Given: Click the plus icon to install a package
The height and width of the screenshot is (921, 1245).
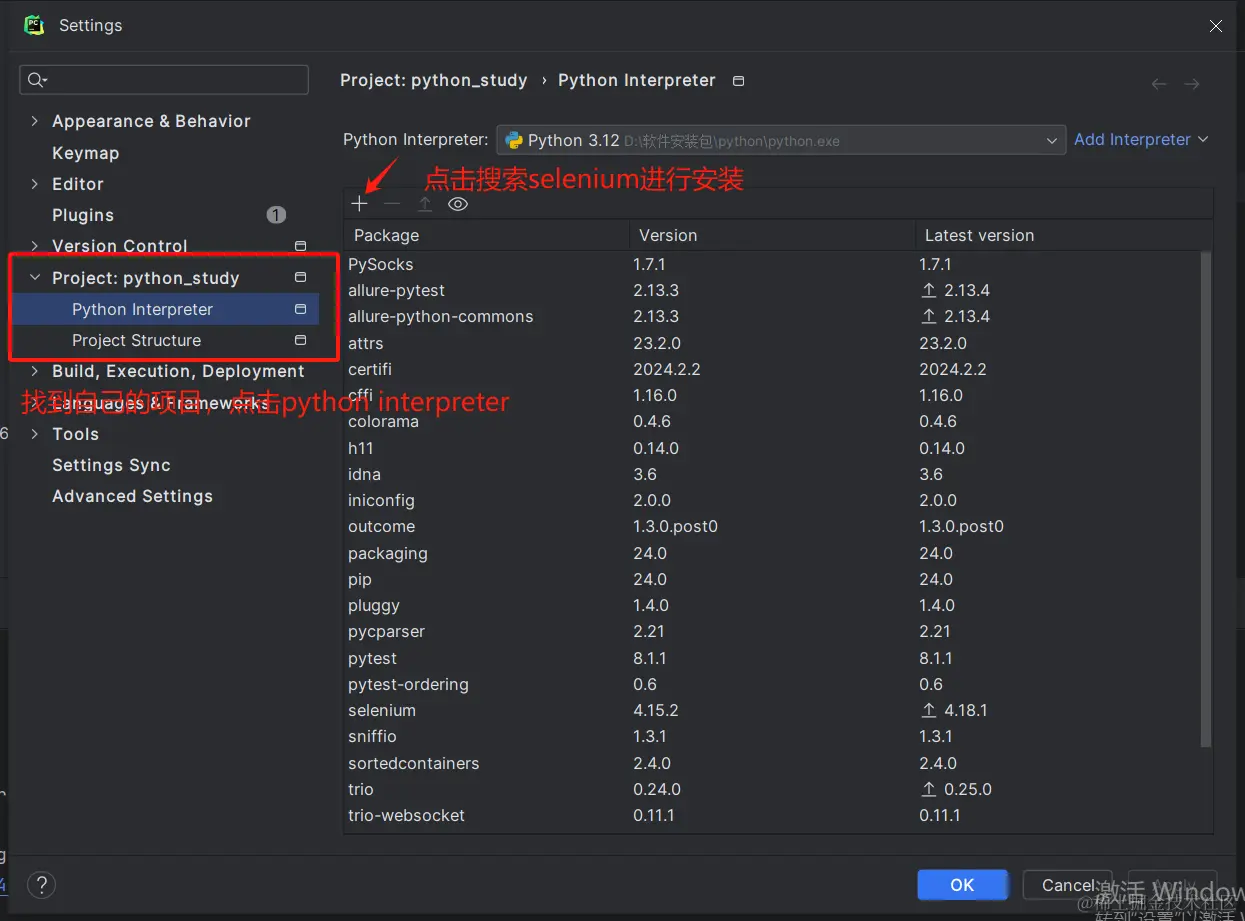Looking at the screenshot, I should pyautogui.click(x=360, y=204).
